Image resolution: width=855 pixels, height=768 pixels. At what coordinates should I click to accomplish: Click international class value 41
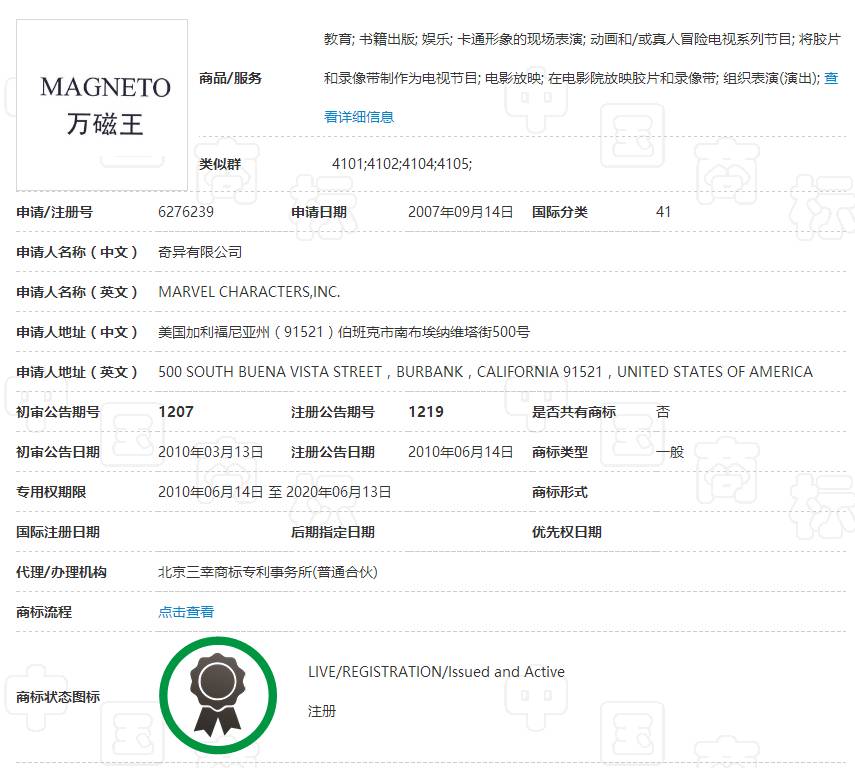pyautogui.click(x=663, y=212)
